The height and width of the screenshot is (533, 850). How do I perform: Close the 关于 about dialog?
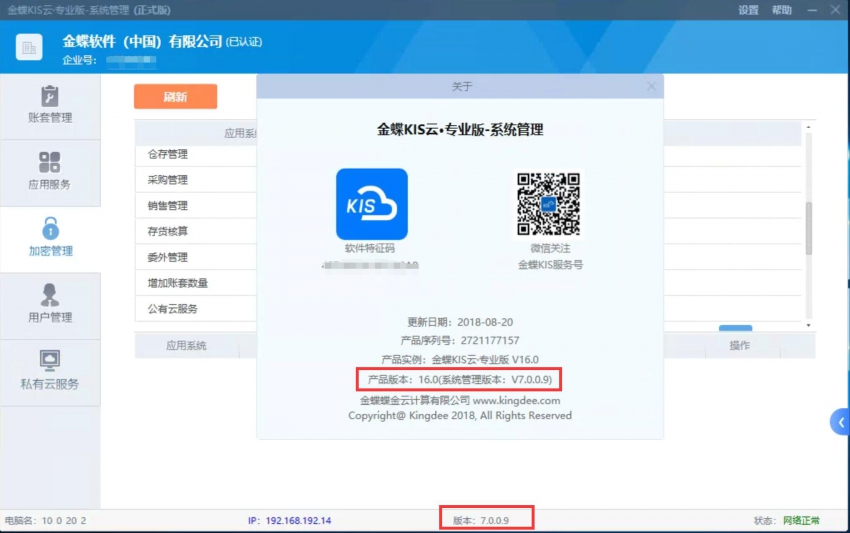651,87
